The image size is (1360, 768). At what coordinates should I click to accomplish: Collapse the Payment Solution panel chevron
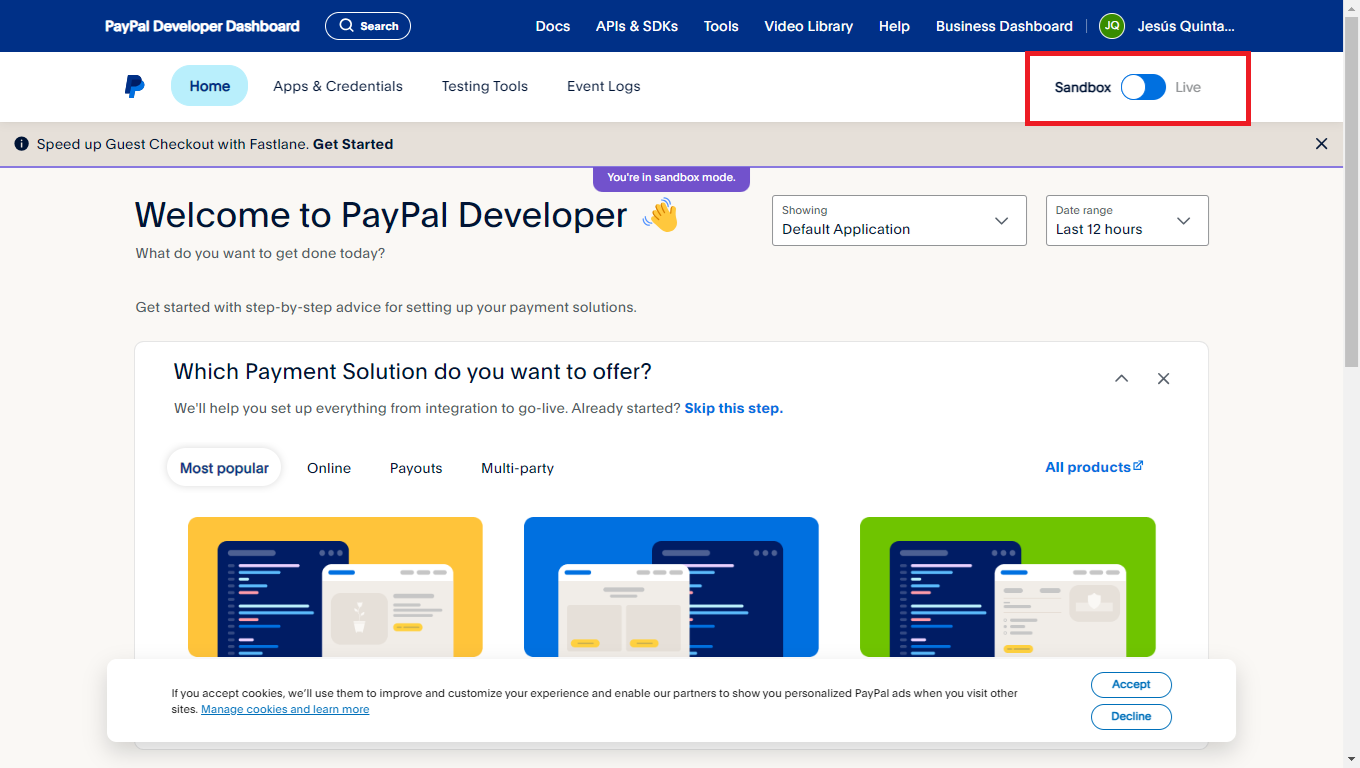pyautogui.click(x=1122, y=379)
